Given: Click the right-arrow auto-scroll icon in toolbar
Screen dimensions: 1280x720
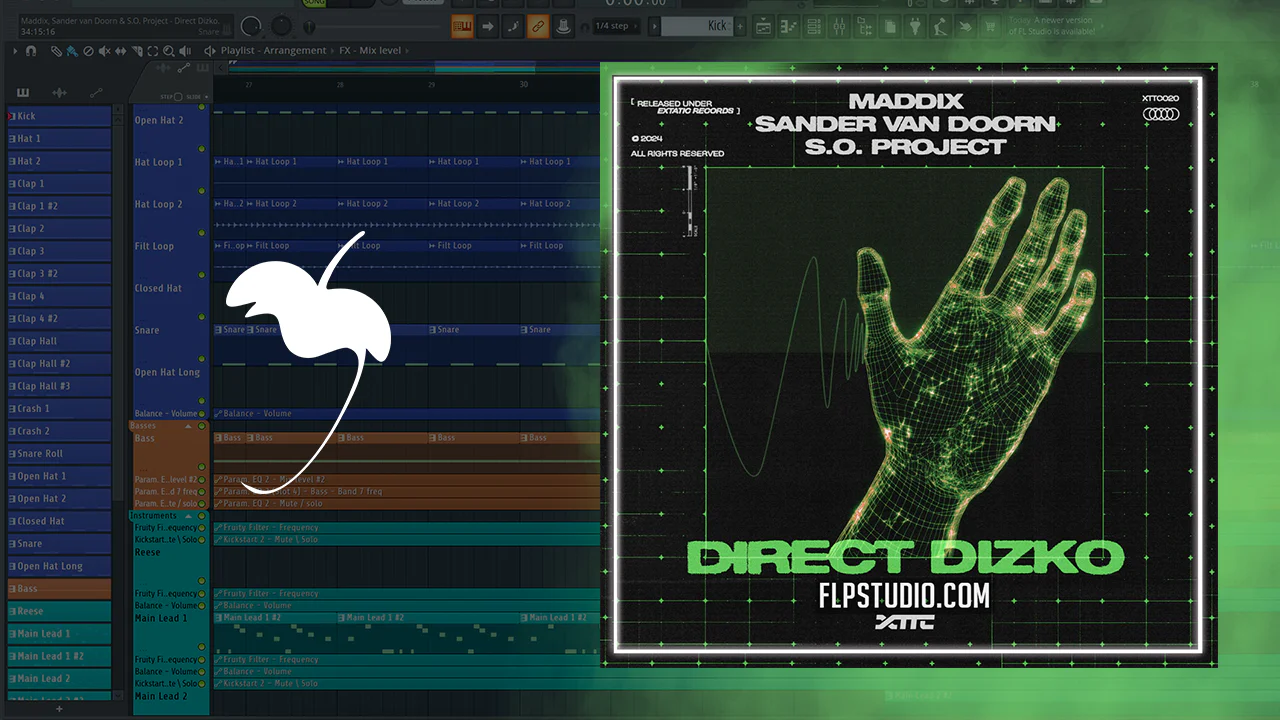Looking at the screenshot, I should click(487, 26).
